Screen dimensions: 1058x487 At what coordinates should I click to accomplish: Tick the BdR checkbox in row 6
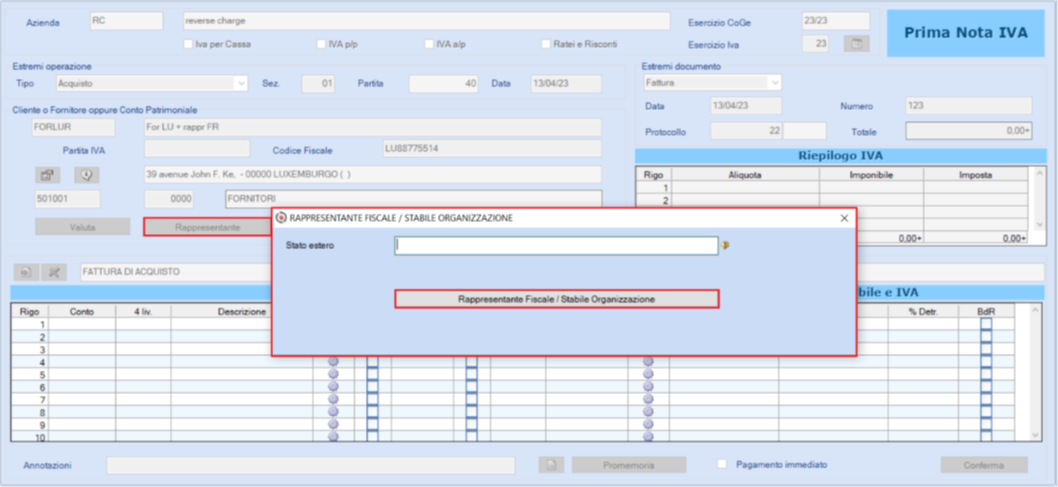click(x=986, y=387)
